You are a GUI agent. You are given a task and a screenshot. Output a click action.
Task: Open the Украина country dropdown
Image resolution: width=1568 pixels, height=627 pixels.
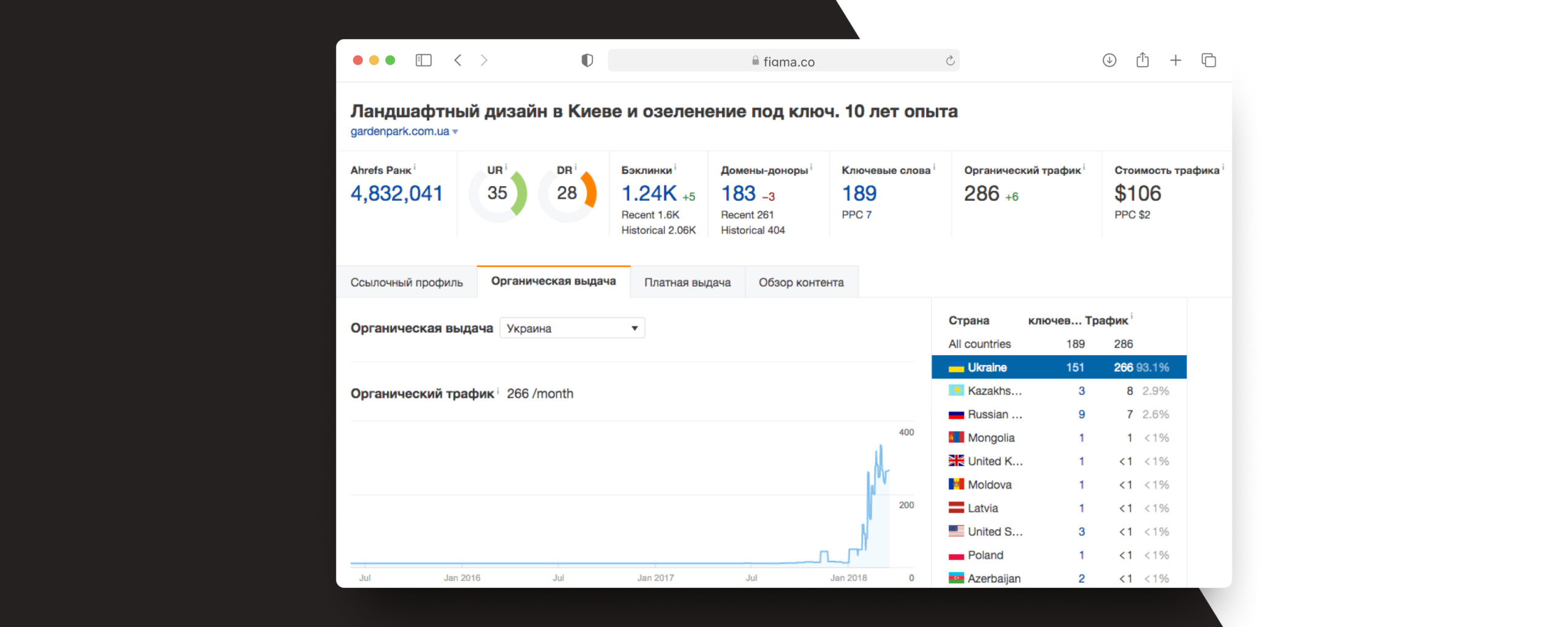click(572, 328)
